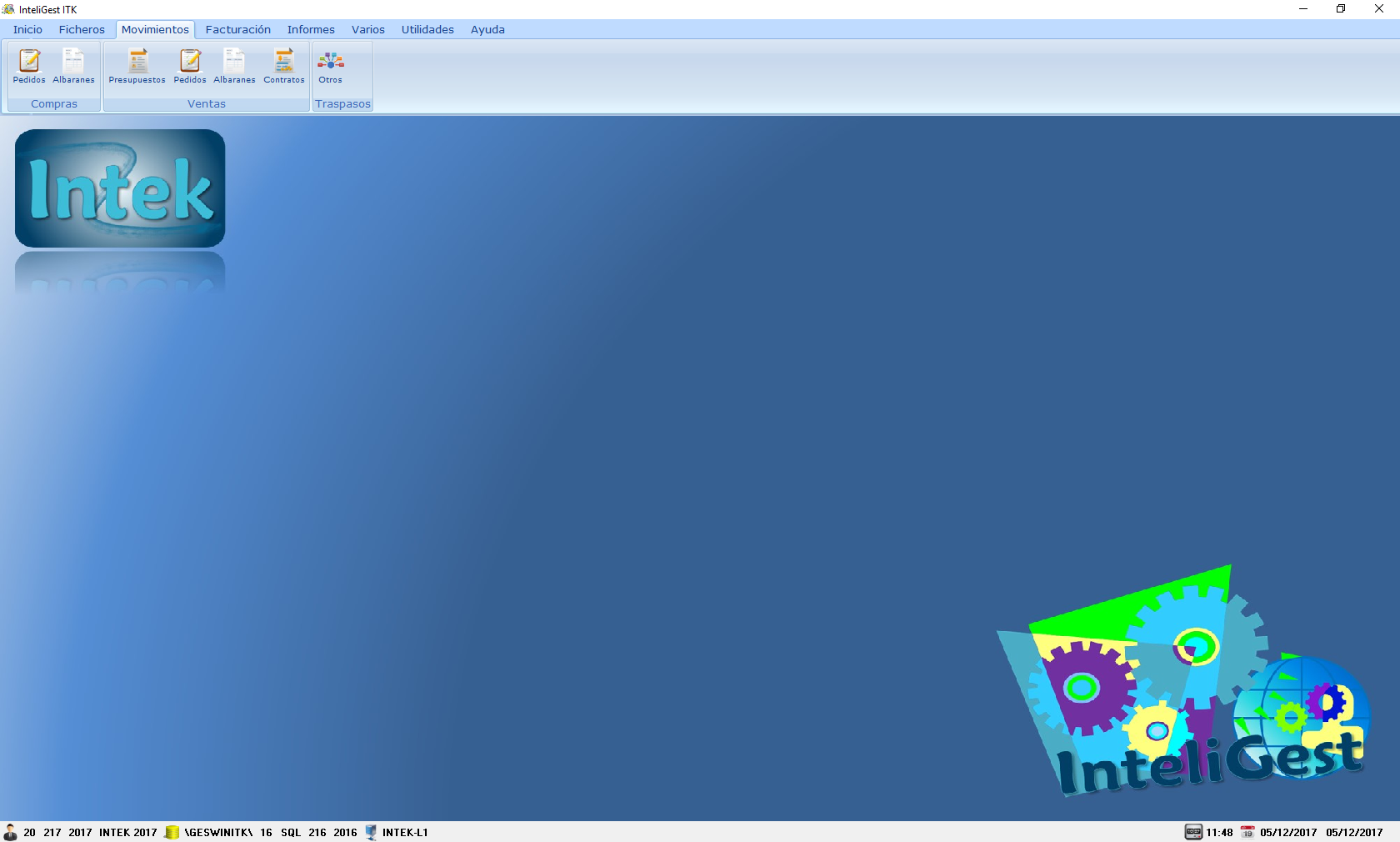Click the SQL status bar entry

291,832
